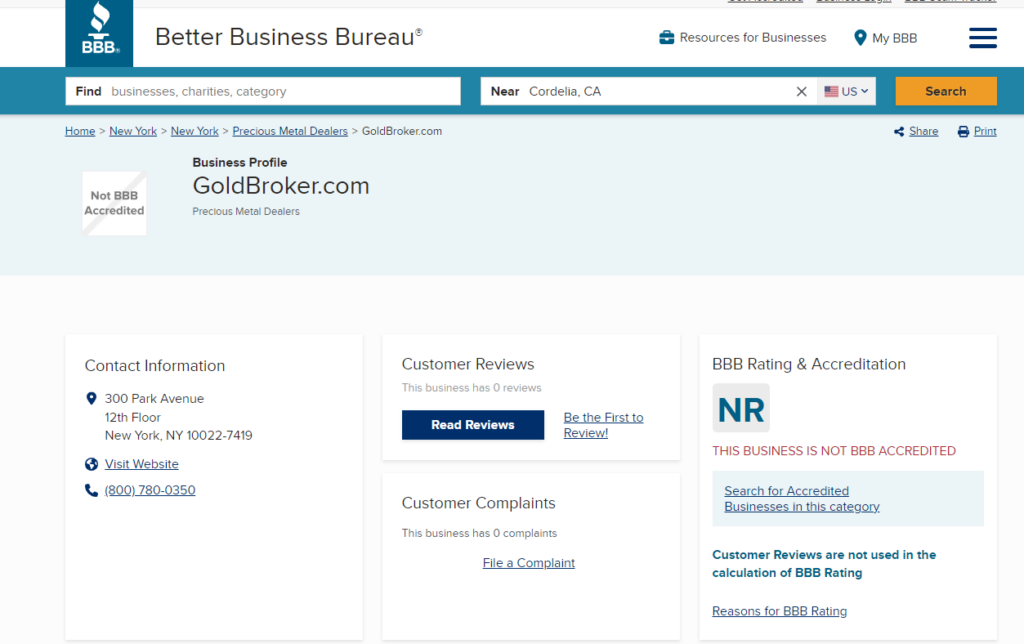Click the Share icon
Viewport: 1024px width, 644px height.
click(899, 132)
